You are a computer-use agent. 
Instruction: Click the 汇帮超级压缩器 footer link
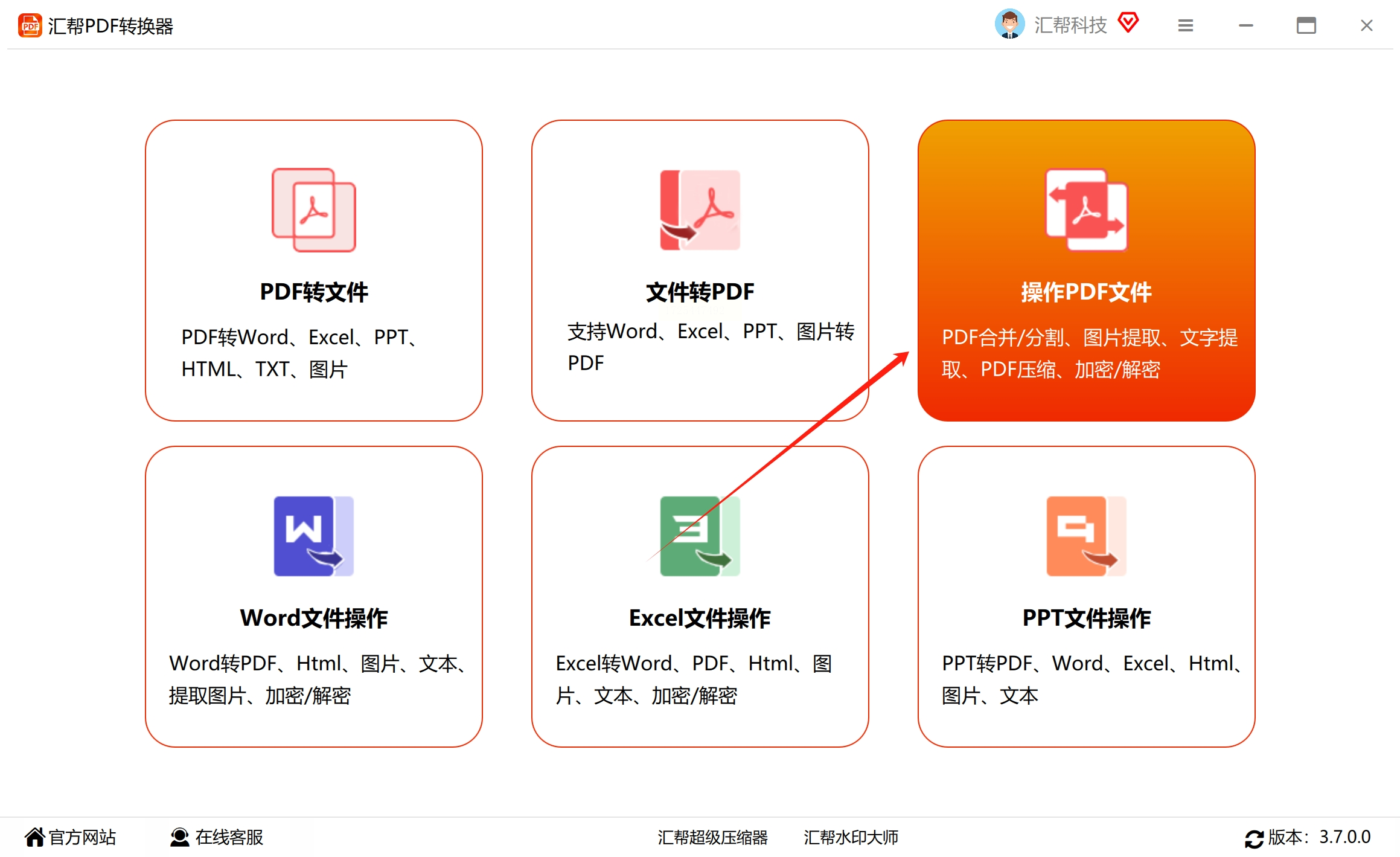coord(713,838)
